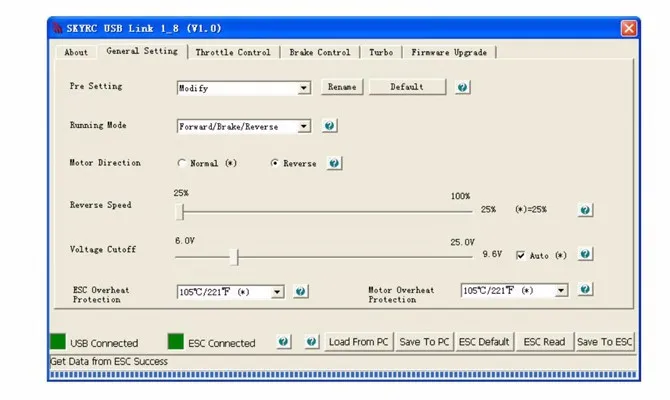Click the window title bar text
The height and width of the screenshot is (400, 670).
tap(144, 29)
